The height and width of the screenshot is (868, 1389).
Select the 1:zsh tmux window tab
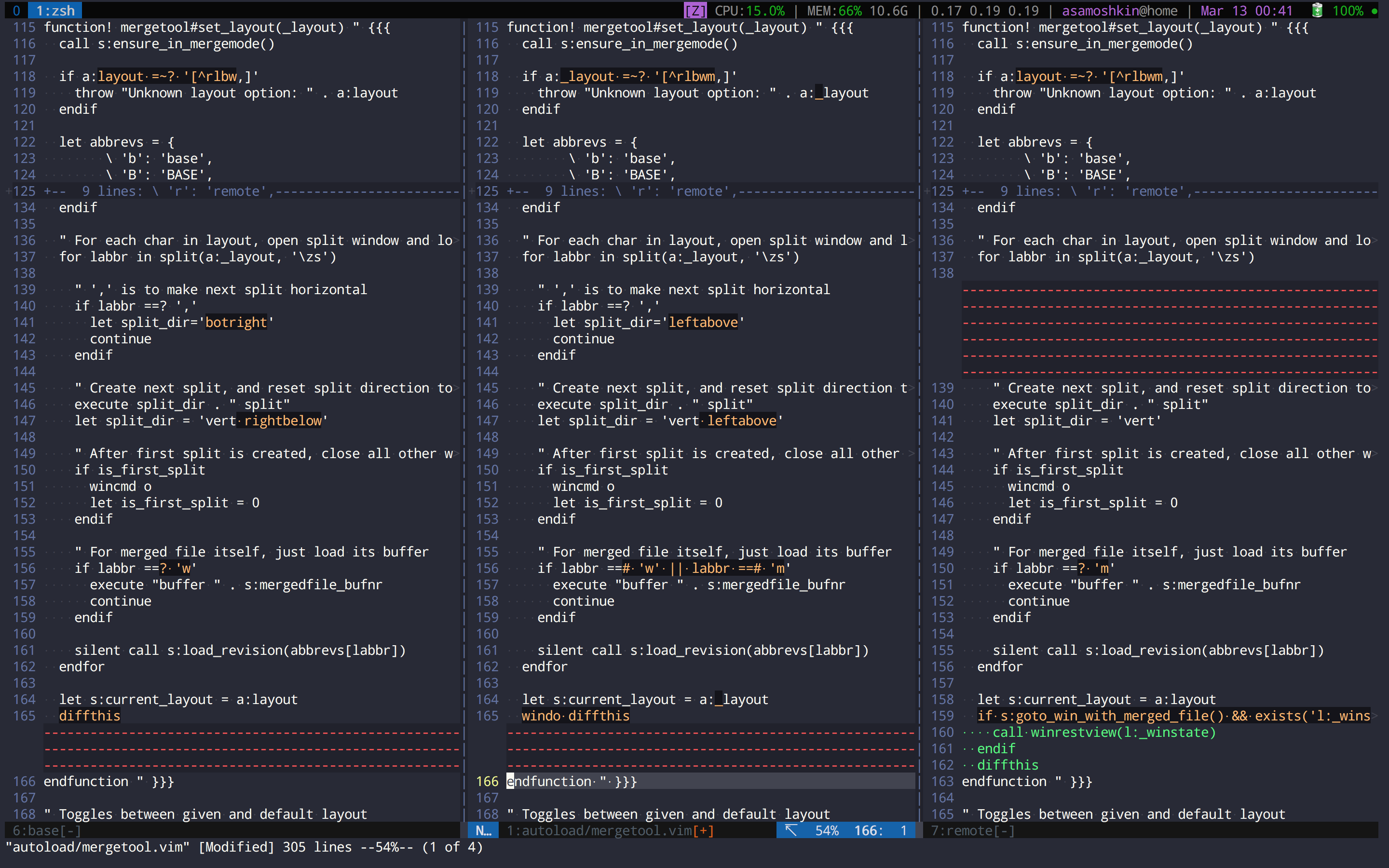click(x=55, y=10)
